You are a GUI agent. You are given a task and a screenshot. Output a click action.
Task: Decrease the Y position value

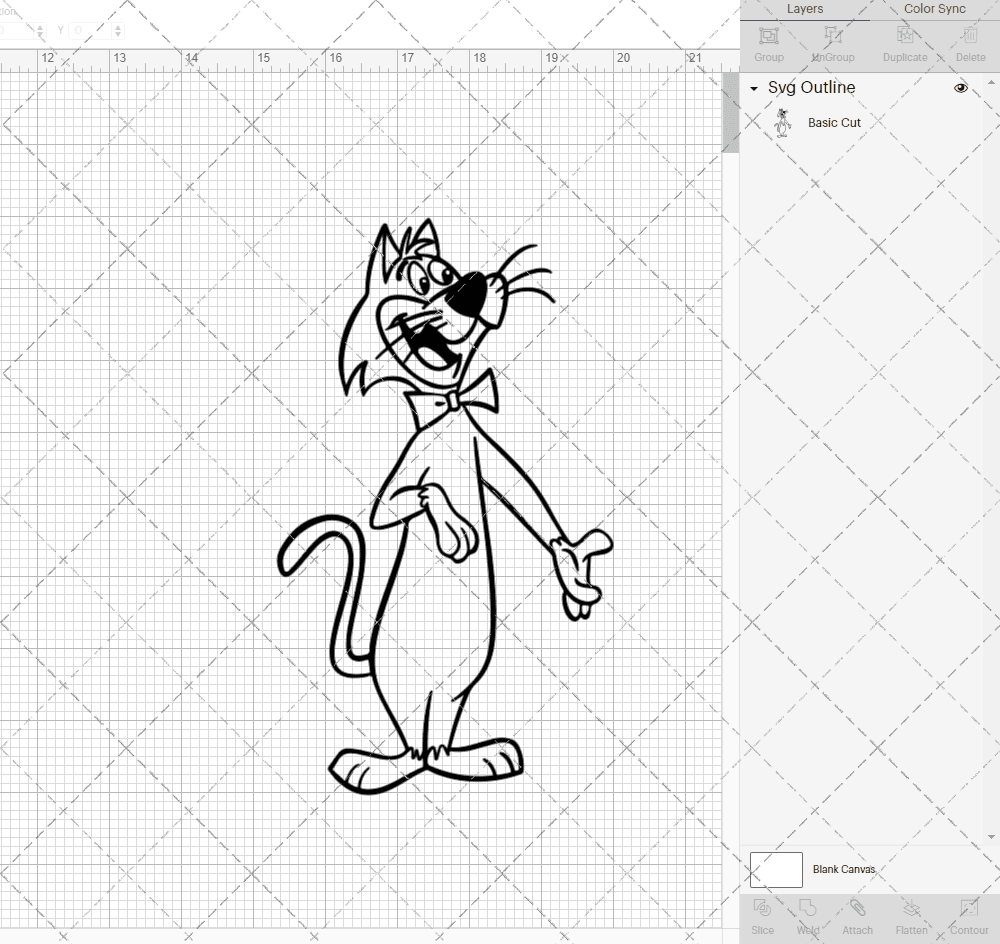118,35
